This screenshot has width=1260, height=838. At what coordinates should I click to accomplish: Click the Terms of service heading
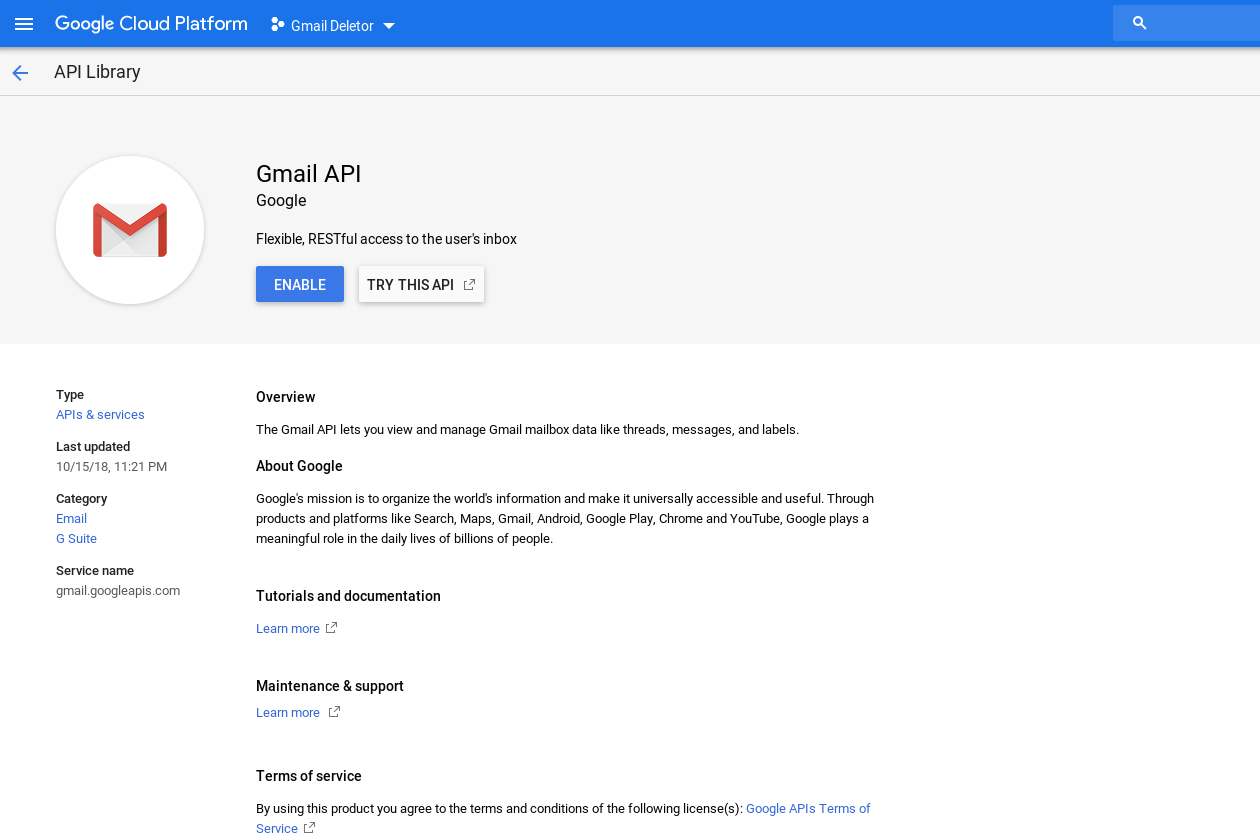click(309, 776)
